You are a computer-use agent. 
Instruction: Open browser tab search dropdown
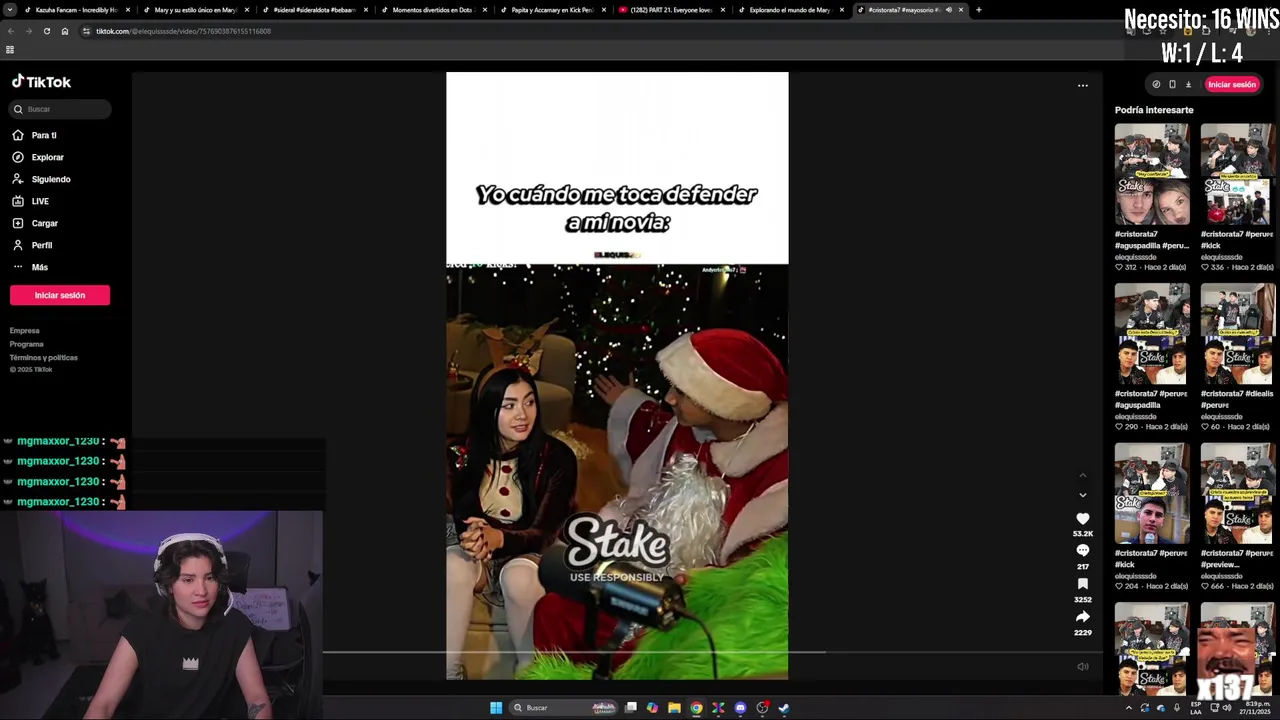pos(9,10)
